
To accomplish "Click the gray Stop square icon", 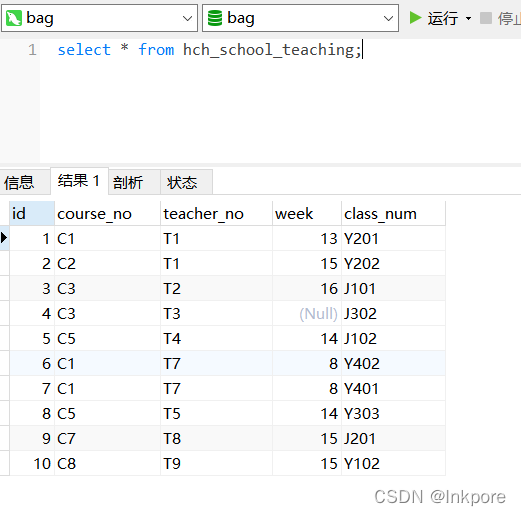I will pos(486,18).
